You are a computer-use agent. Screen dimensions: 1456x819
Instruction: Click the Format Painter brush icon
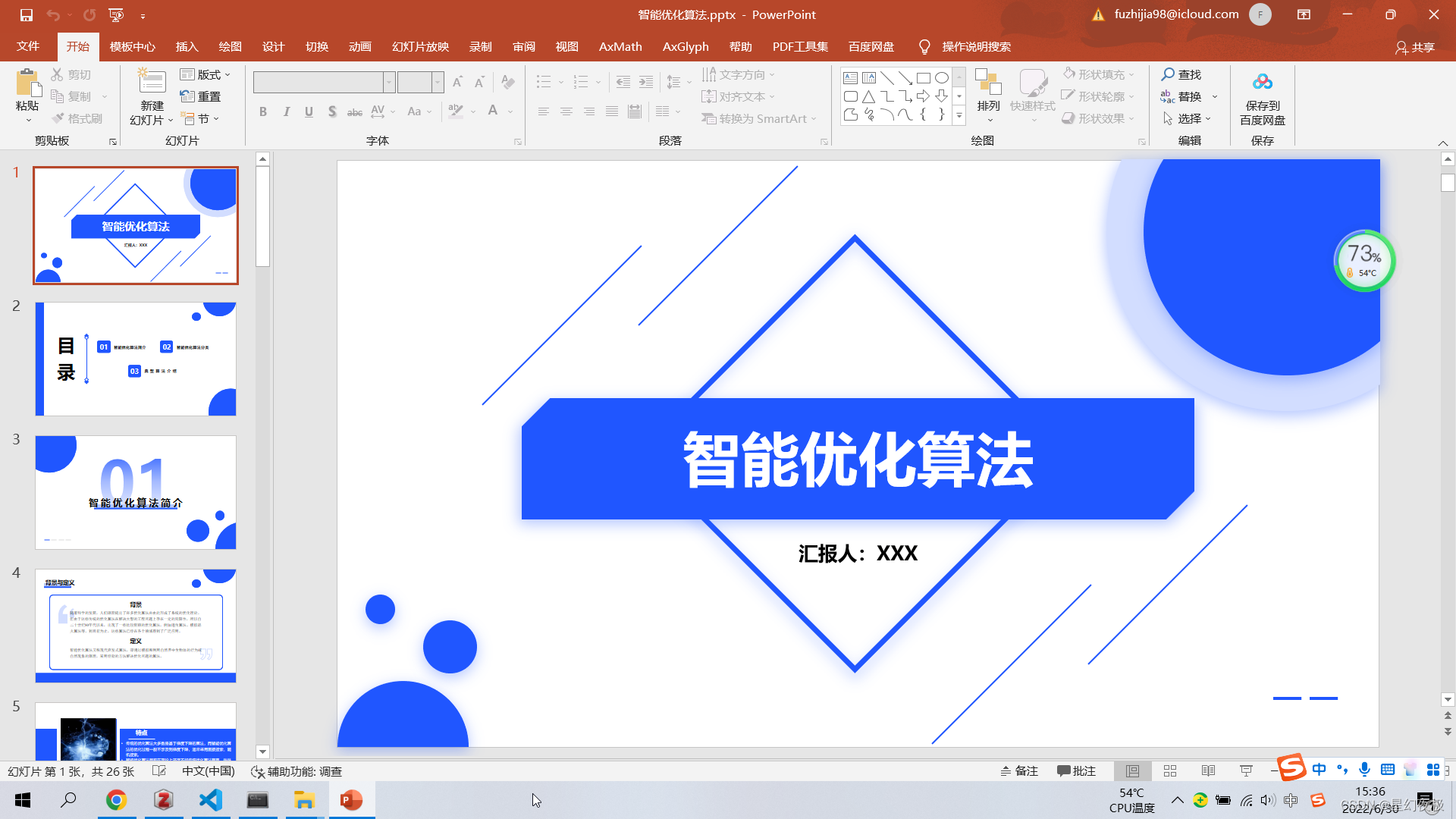coord(58,118)
